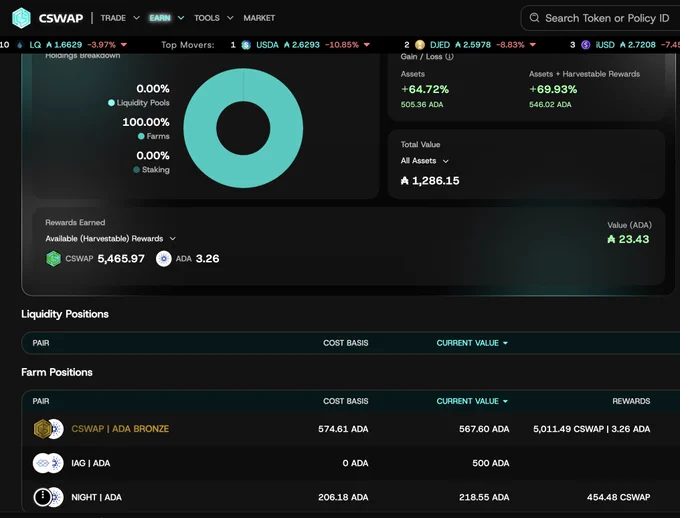The height and width of the screenshot is (518, 680).
Task: Click the LQ ticker entry
Action: 72,45
